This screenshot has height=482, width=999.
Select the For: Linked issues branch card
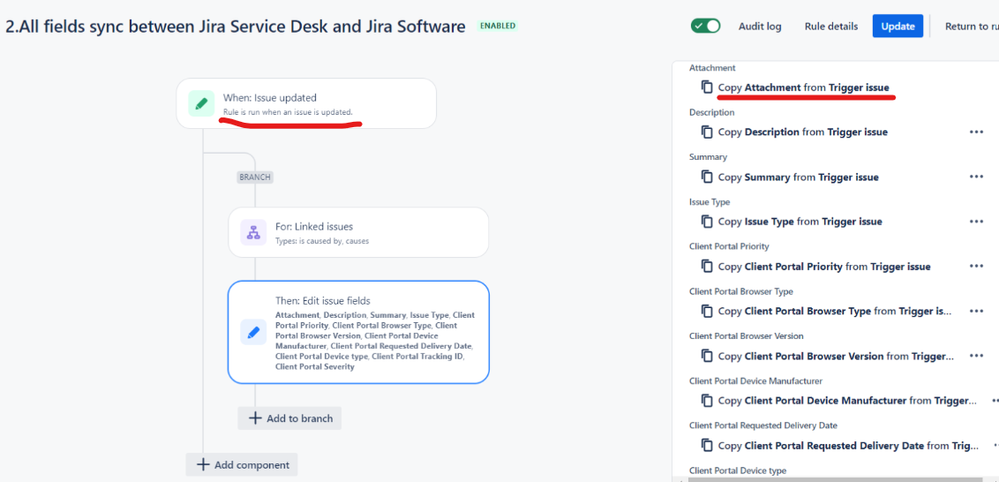point(359,232)
